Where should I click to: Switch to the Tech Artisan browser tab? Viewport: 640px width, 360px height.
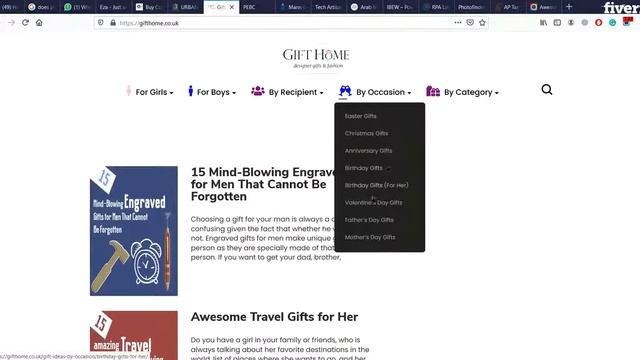tap(328, 7)
